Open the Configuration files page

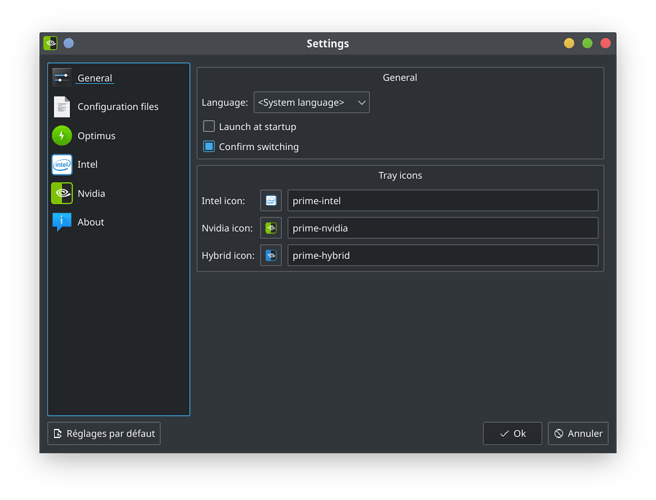coord(118,107)
